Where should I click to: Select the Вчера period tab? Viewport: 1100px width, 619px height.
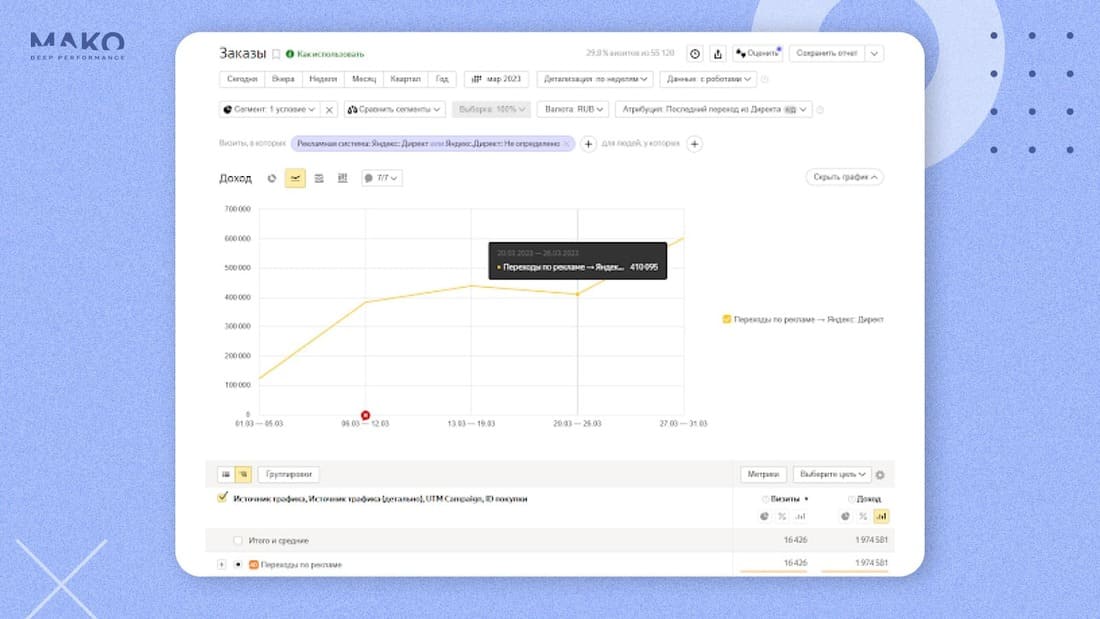283,79
